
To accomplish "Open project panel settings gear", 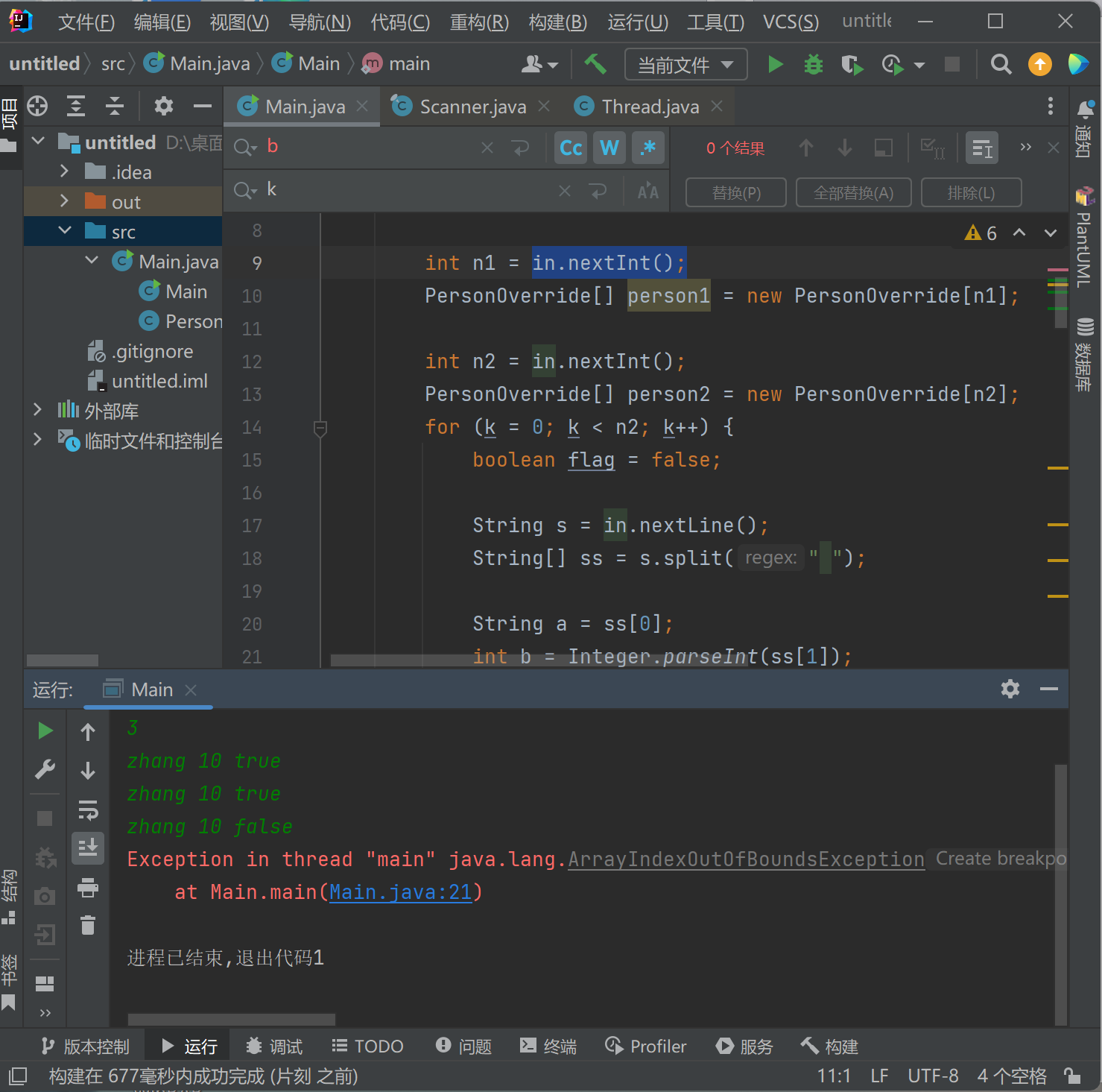I will [163, 107].
